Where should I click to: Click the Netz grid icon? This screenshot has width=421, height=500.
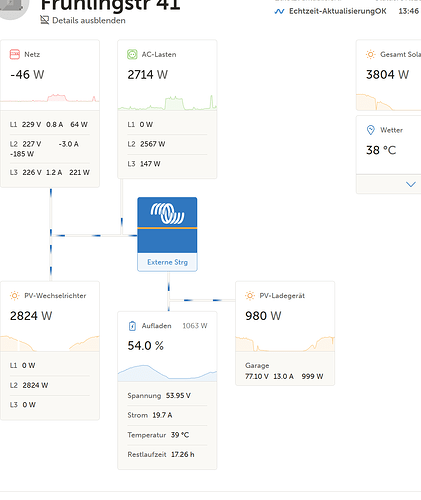pos(15,54)
